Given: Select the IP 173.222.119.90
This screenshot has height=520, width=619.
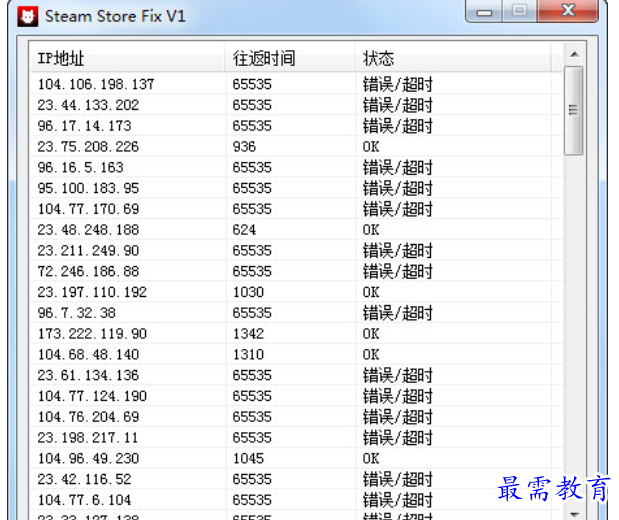Looking at the screenshot, I should 92,334.
